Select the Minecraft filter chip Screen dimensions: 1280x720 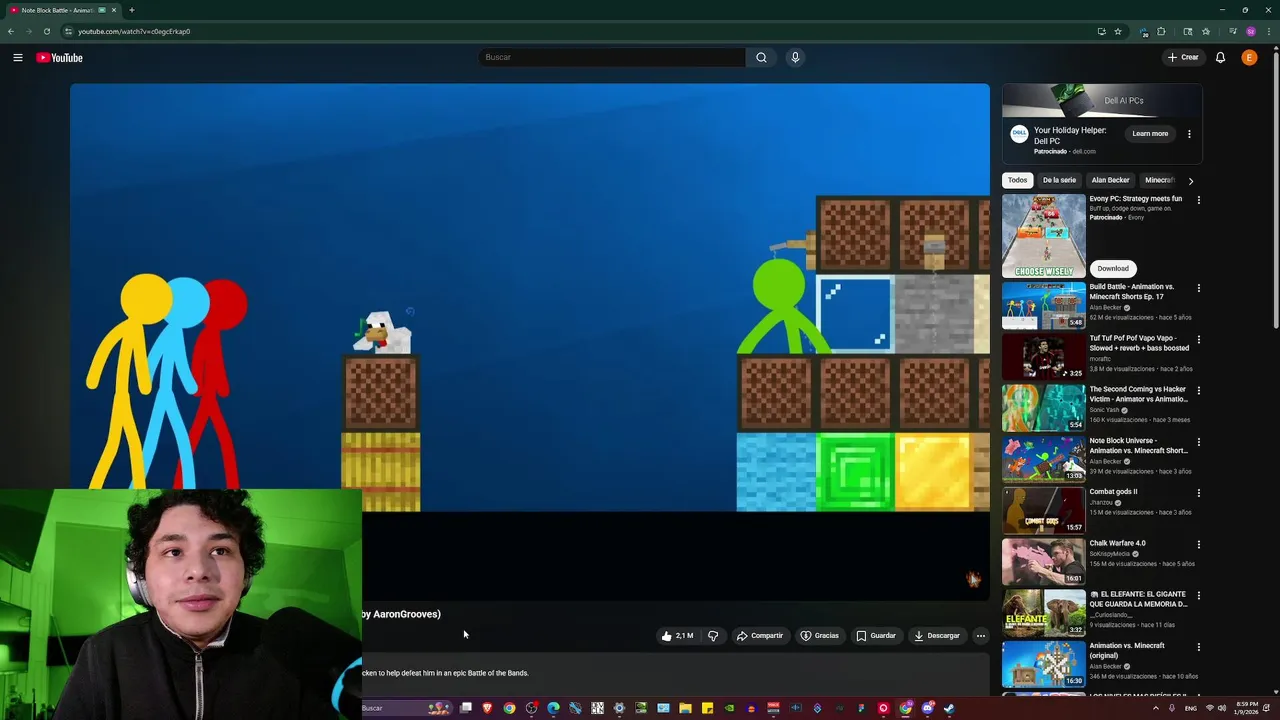click(1159, 180)
